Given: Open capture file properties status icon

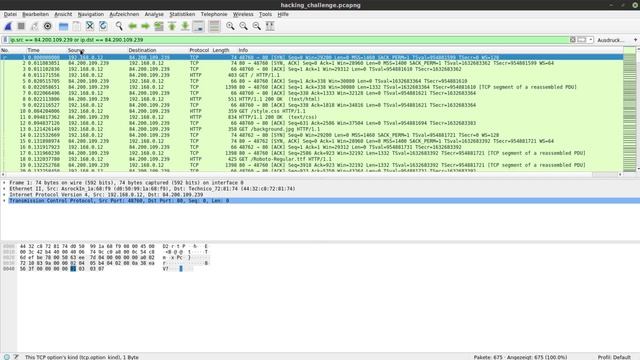Looking at the screenshot, I should click(16, 357).
